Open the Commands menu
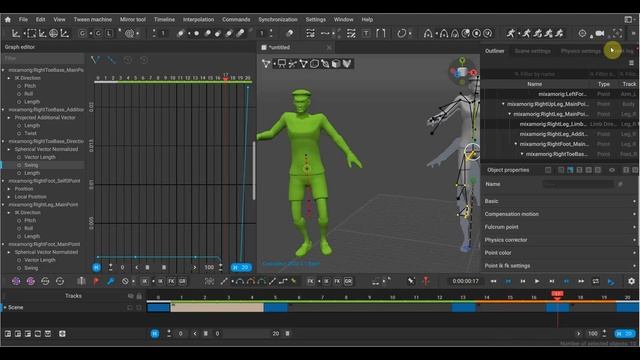The image size is (640, 360). [x=236, y=19]
